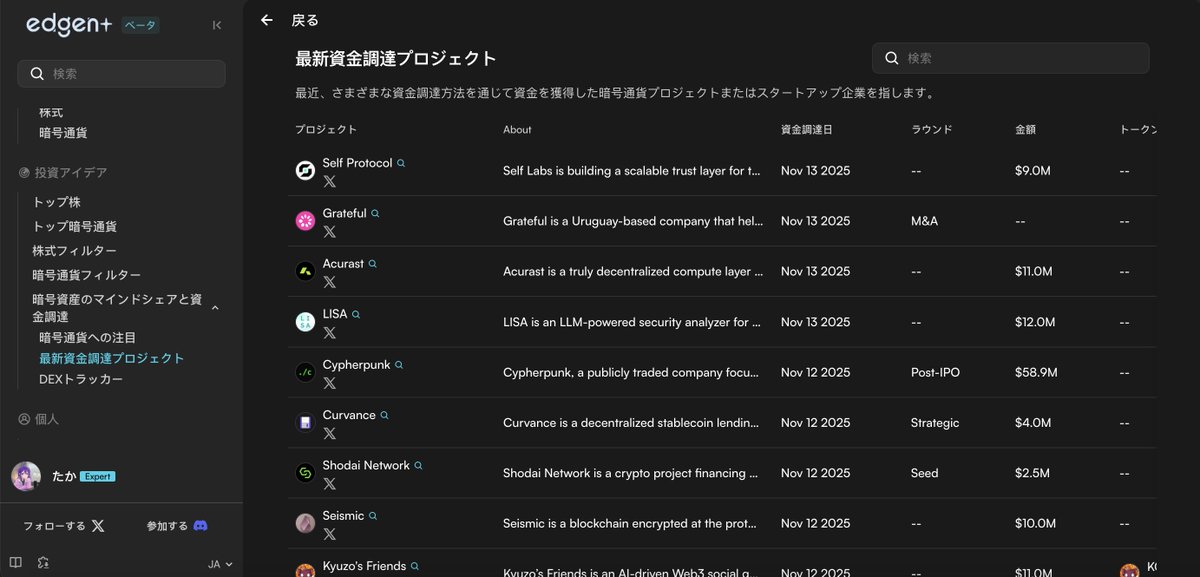Click magnifier icon next to Cypherpunk
Image resolution: width=1200 pixels, height=577 pixels.
coord(399,365)
